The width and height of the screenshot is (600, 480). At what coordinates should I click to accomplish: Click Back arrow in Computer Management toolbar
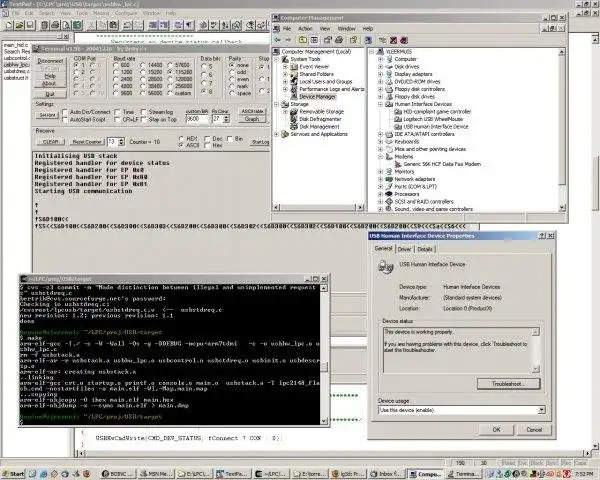(277, 40)
